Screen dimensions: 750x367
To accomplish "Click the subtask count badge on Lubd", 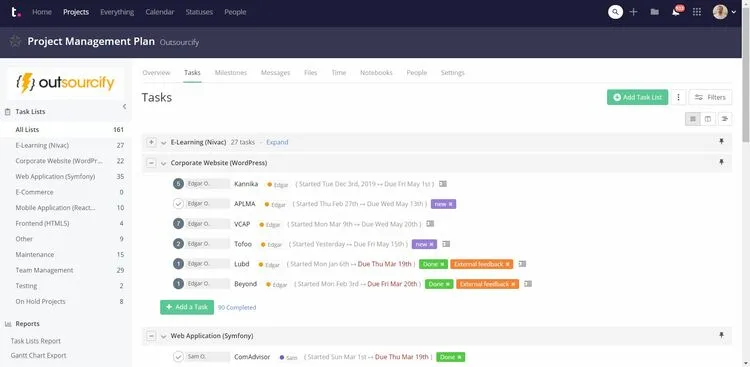I will pos(178,264).
